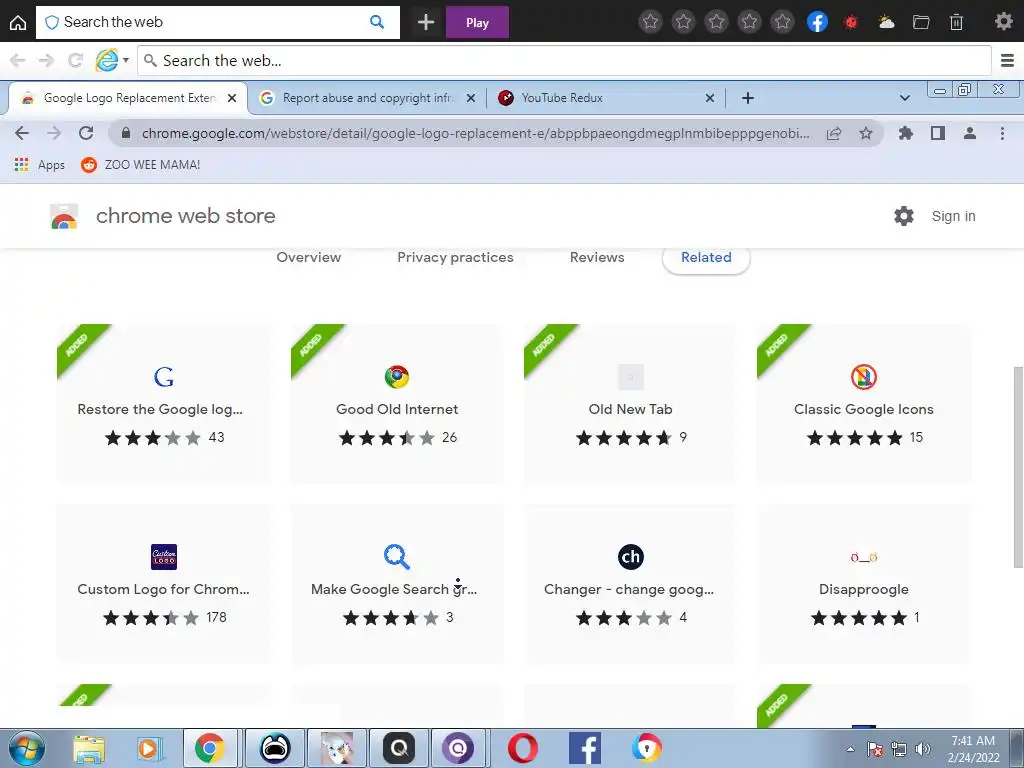Open a new Chrome tab

[748, 98]
